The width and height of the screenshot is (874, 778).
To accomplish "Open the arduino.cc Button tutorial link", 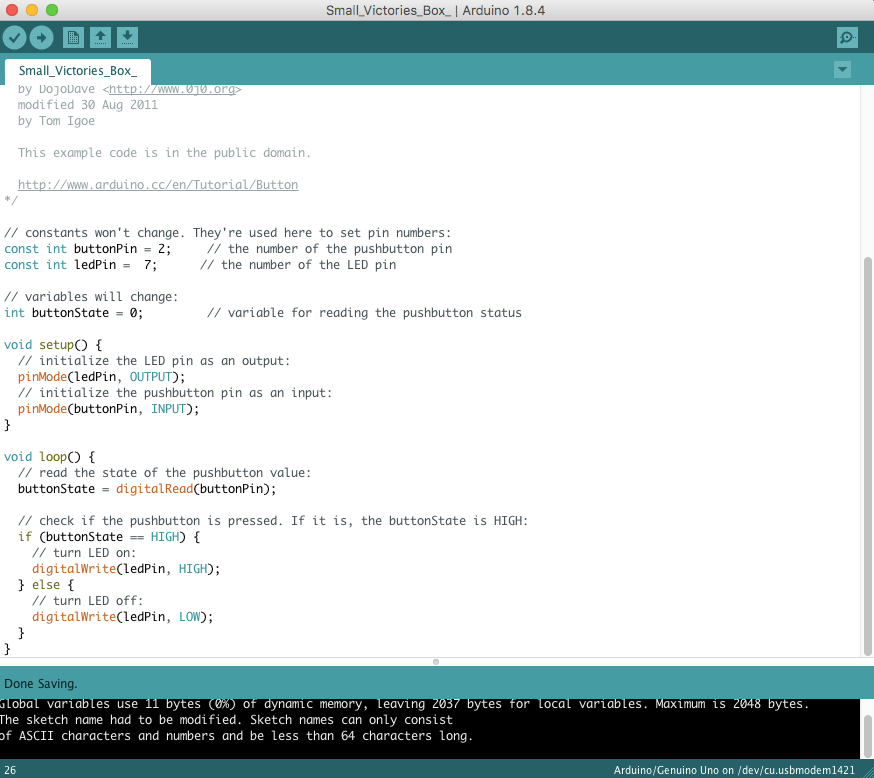I will point(157,184).
